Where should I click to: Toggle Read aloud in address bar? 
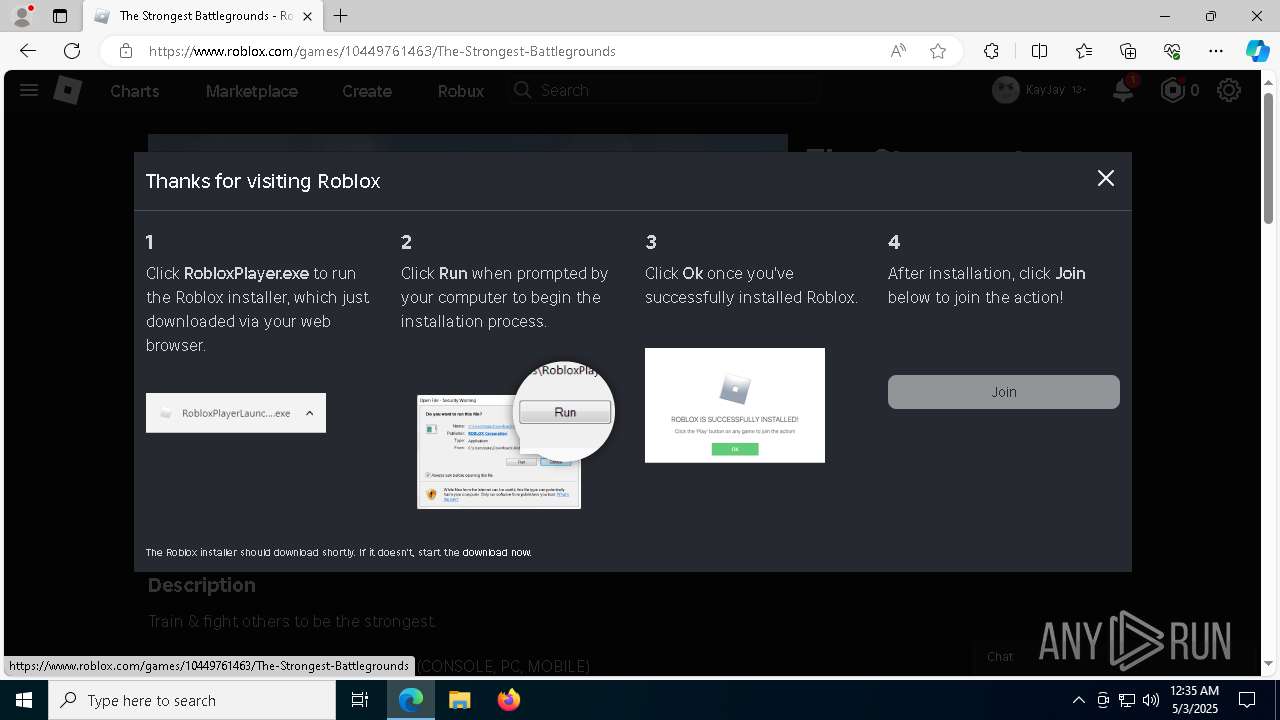(x=898, y=51)
